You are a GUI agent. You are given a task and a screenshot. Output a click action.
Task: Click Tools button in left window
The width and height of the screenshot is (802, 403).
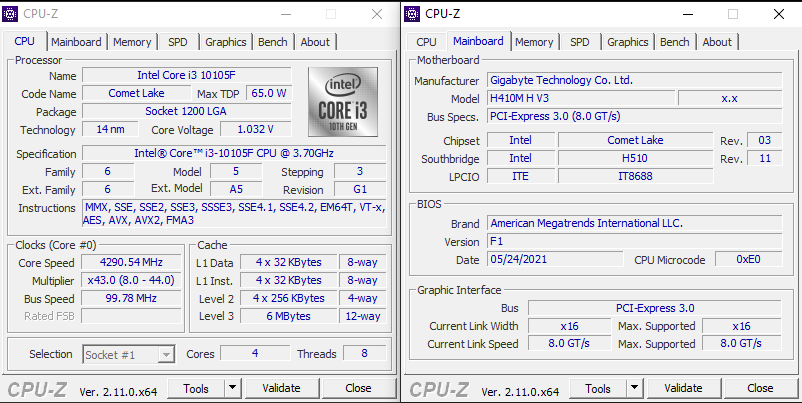coord(196,388)
